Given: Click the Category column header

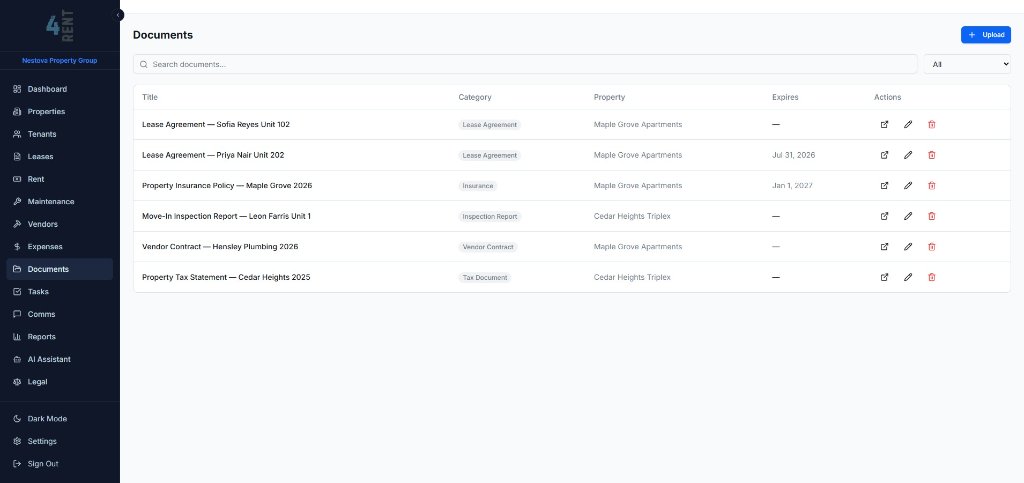Looking at the screenshot, I should pos(475,97).
